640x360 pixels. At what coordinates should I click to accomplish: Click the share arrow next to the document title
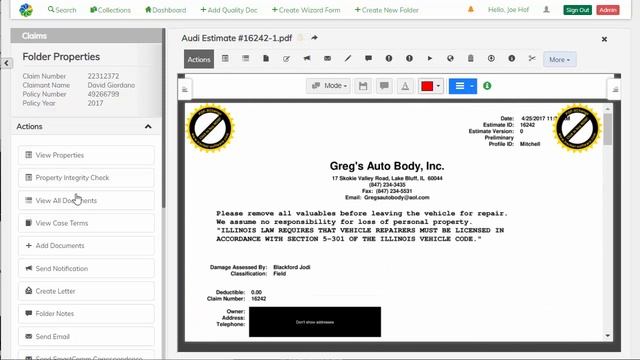click(314, 38)
